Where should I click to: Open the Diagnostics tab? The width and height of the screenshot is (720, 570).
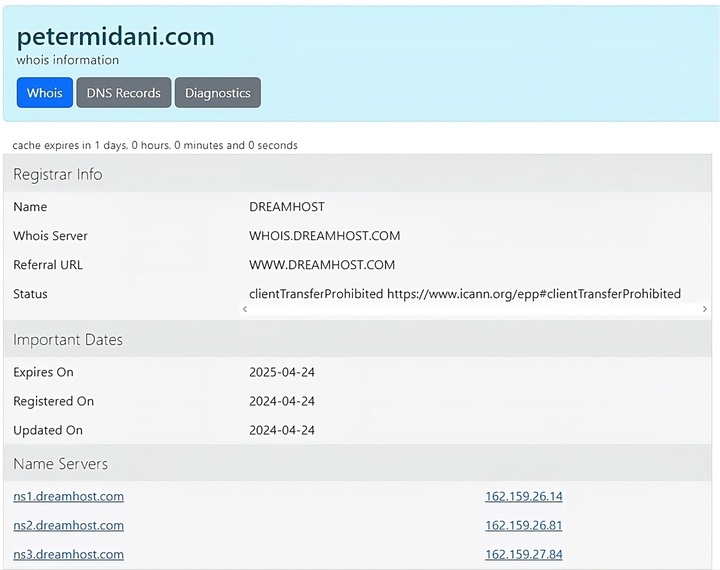click(218, 93)
